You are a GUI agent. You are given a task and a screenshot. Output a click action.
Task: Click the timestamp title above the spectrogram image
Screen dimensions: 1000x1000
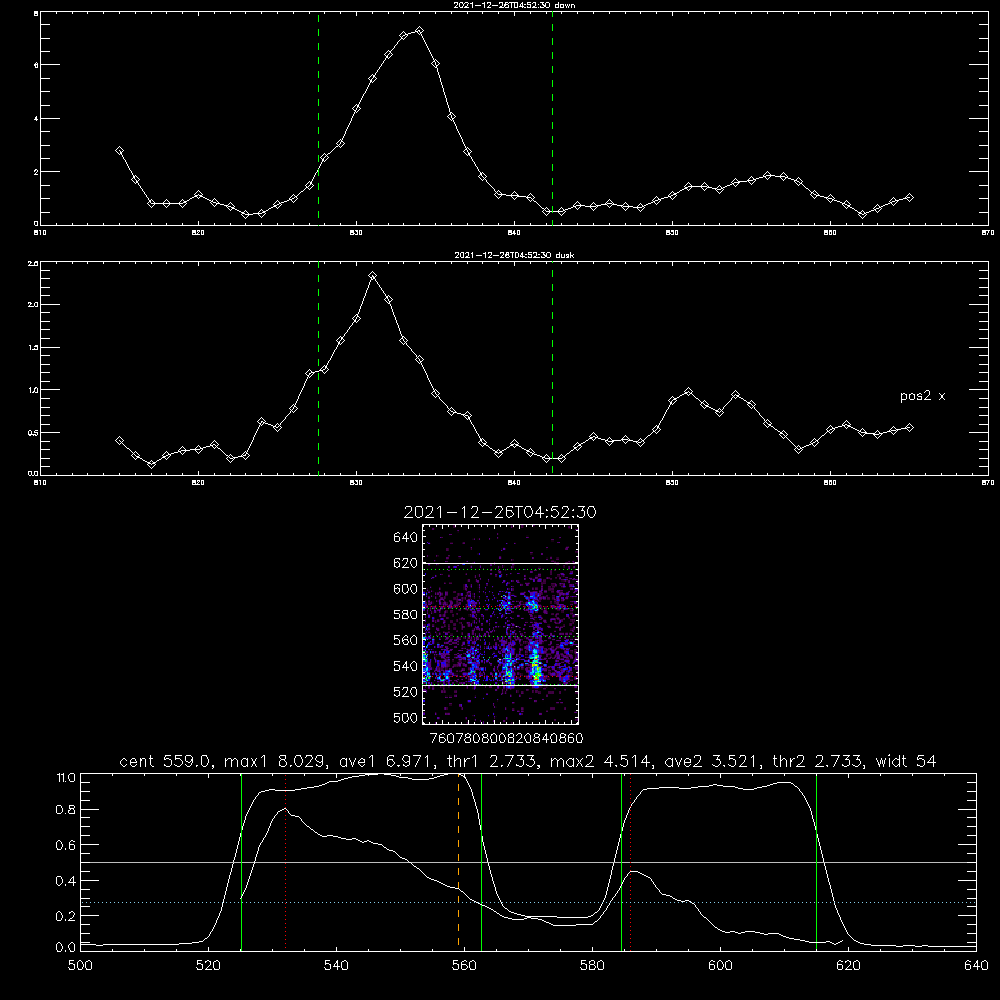[x=500, y=512]
